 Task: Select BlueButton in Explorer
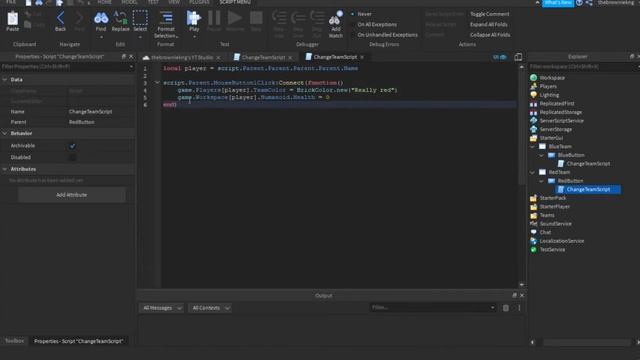click(x=571, y=155)
